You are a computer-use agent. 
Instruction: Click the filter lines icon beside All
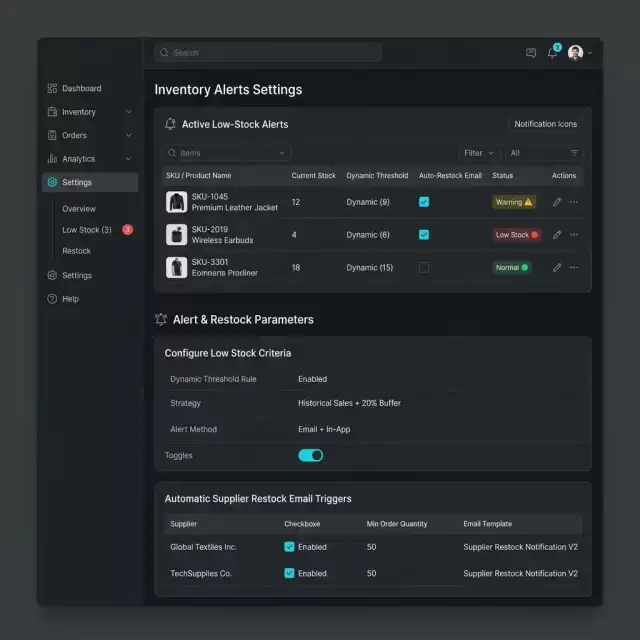tap(574, 153)
